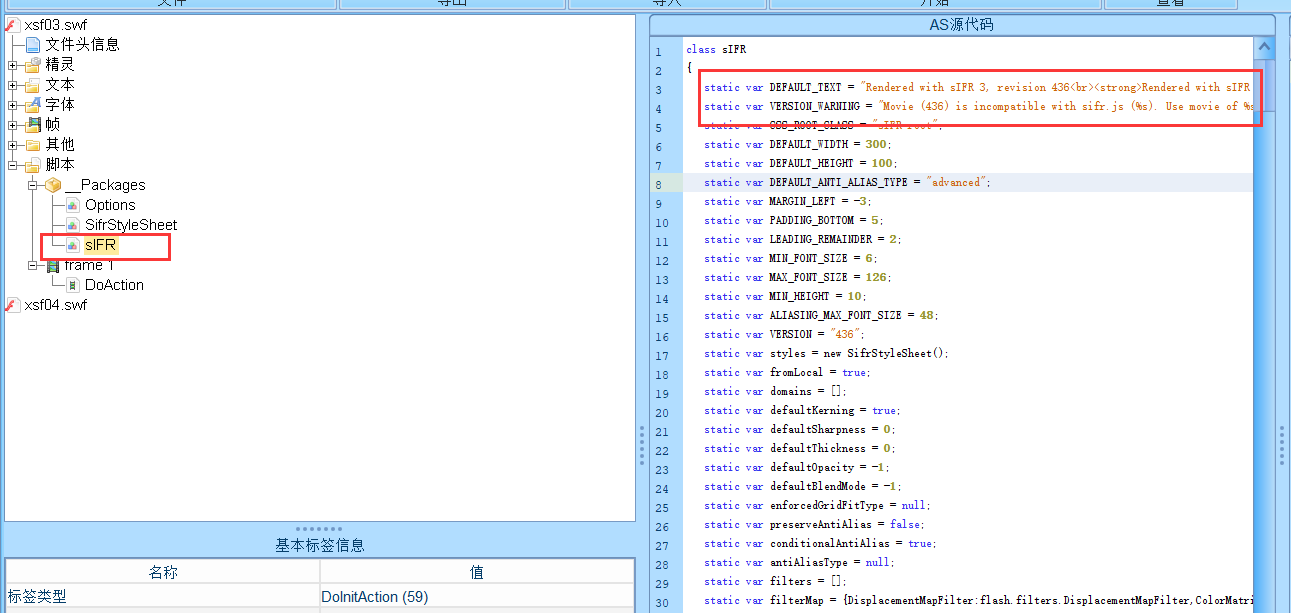The width and height of the screenshot is (1291, 613).
Task: Click the code panel scrollbar up arrow
Action: (1266, 45)
